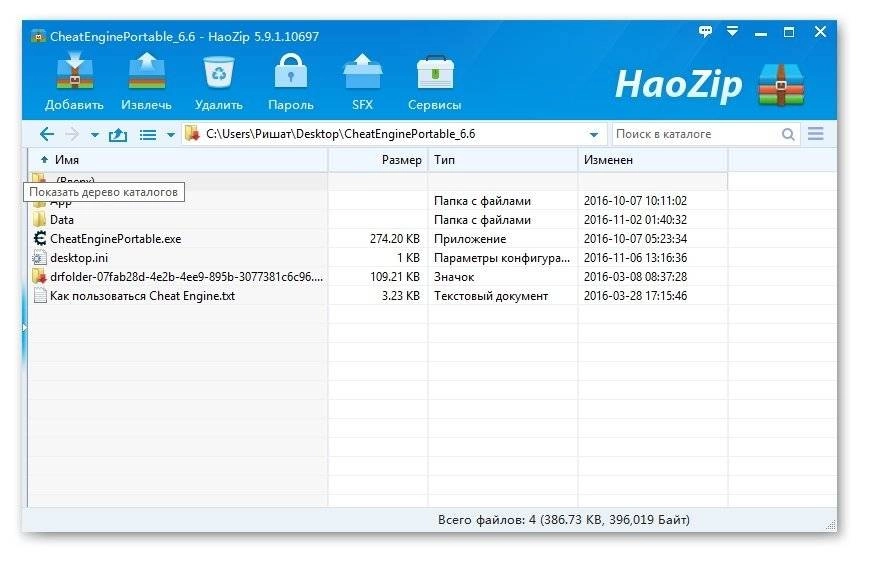The height and width of the screenshot is (567, 869).
Task: Click the Текстовый документ type cell
Action: click(x=491, y=295)
